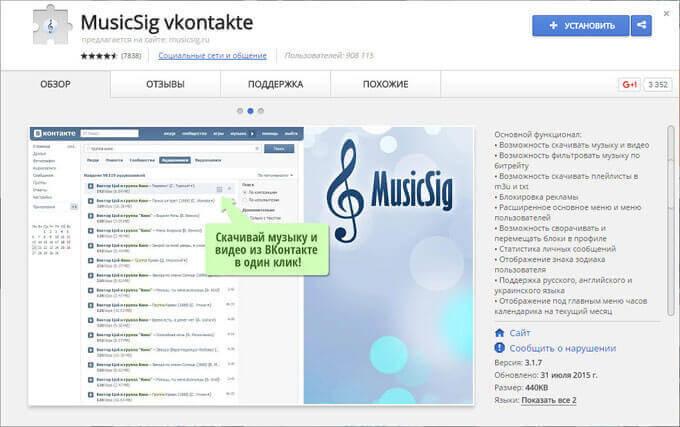Screen dimensions: 680x427
Task: Click the Статистика личных сообщений line
Action: pos(555,249)
